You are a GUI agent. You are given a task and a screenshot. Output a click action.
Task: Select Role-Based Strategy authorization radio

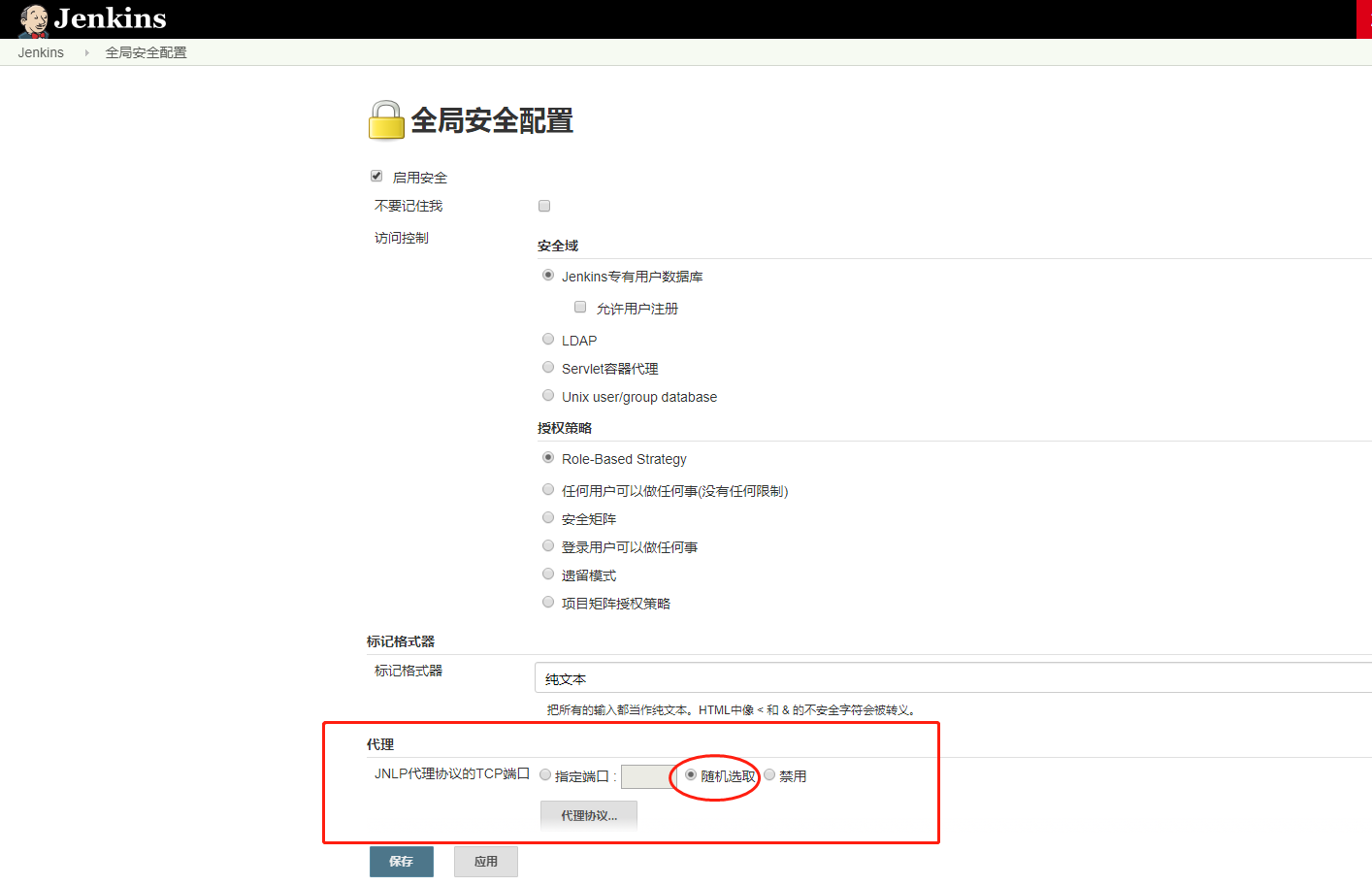548,457
